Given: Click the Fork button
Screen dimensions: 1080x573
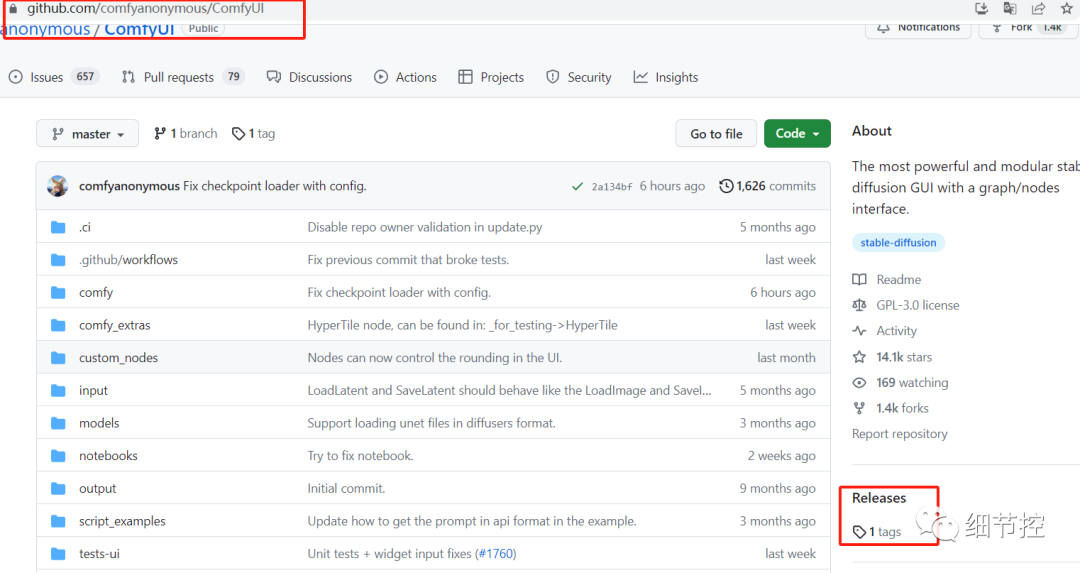Looking at the screenshot, I should (1027, 28).
